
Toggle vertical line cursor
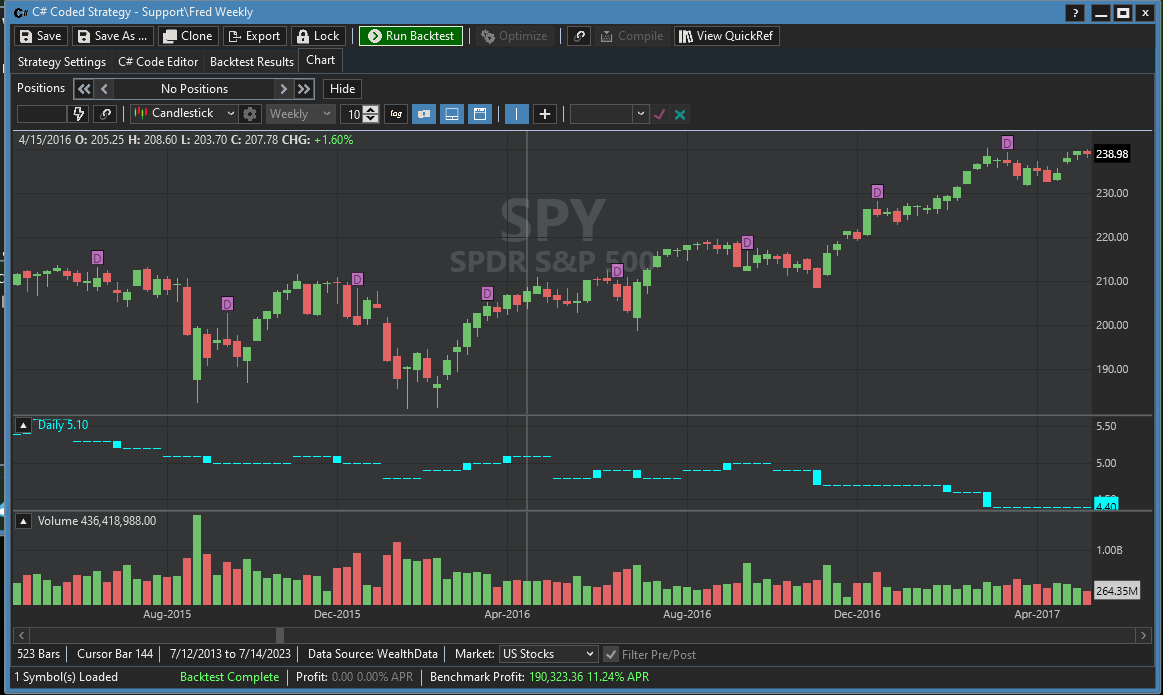click(516, 113)
